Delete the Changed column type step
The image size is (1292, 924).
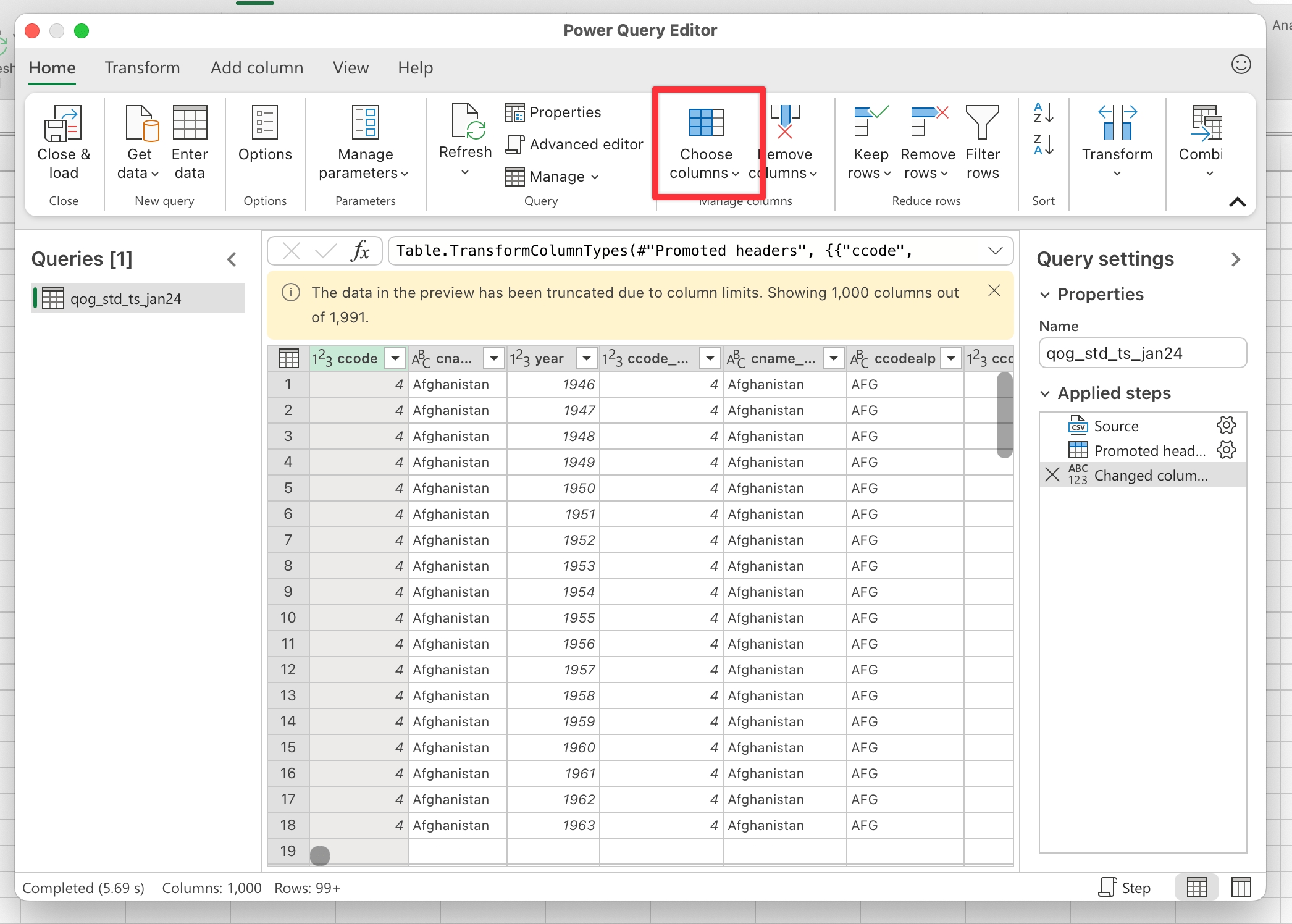pyautogui.click(x=1052, y=474)
